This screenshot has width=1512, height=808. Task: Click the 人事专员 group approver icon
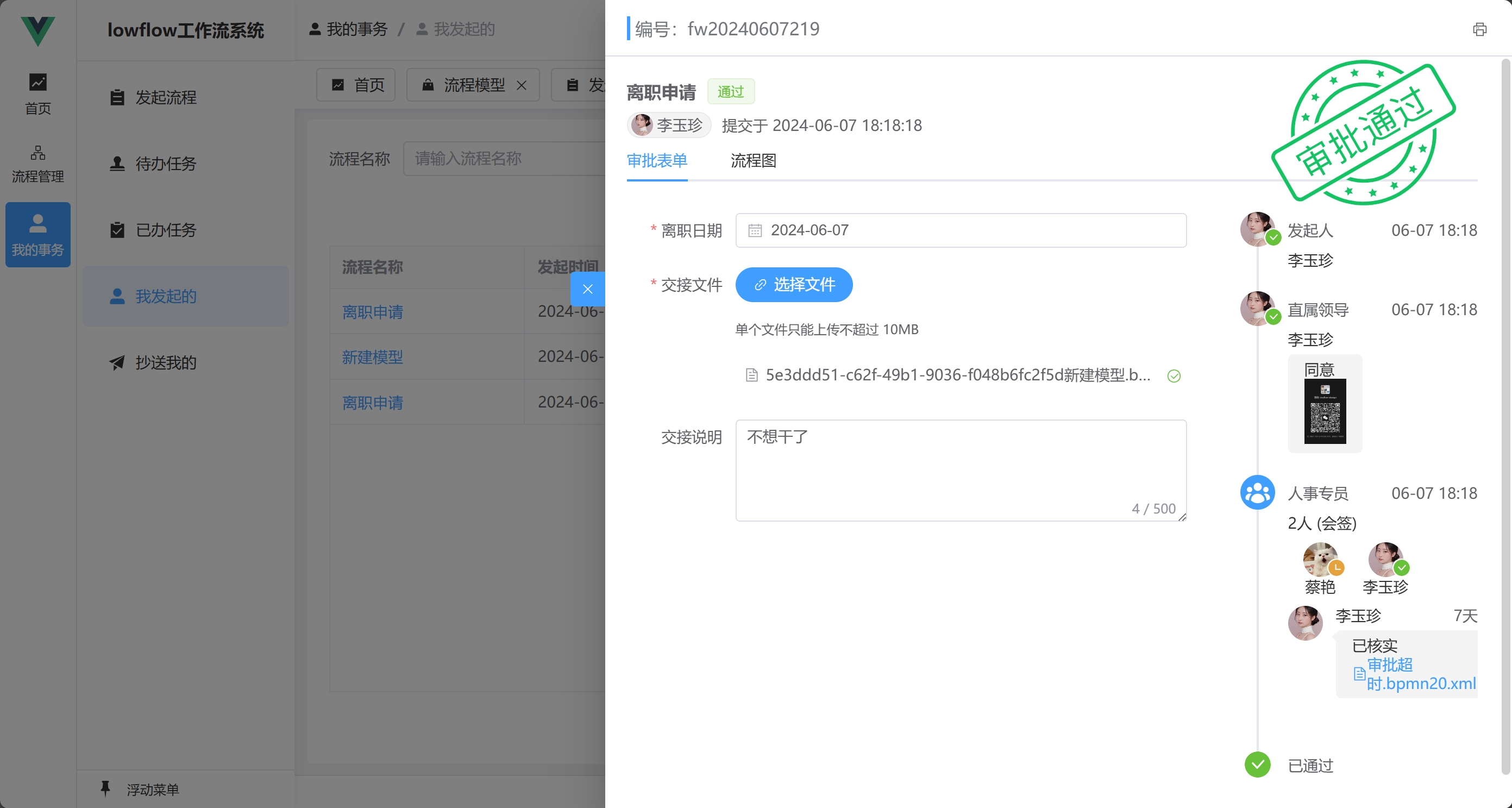click(x=1257, y=492)
